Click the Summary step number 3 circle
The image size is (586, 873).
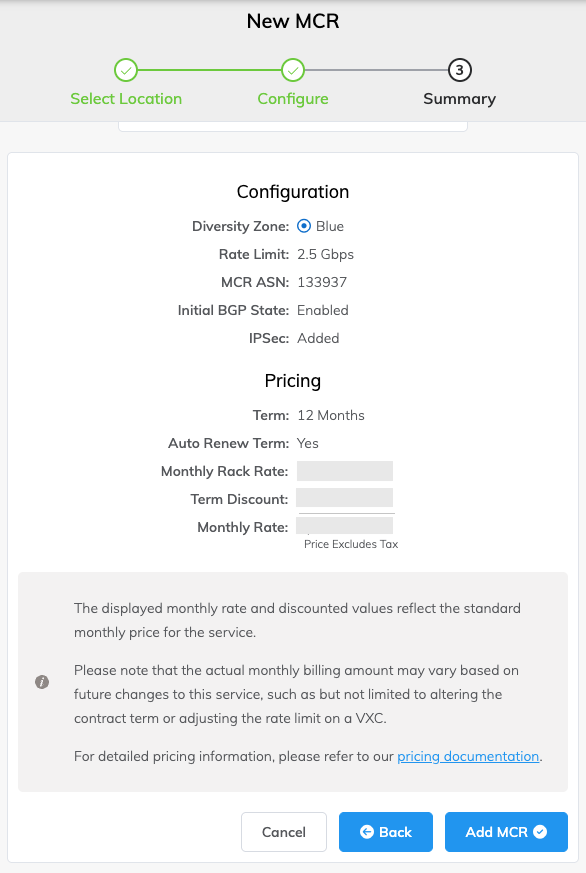pos(460,70)
